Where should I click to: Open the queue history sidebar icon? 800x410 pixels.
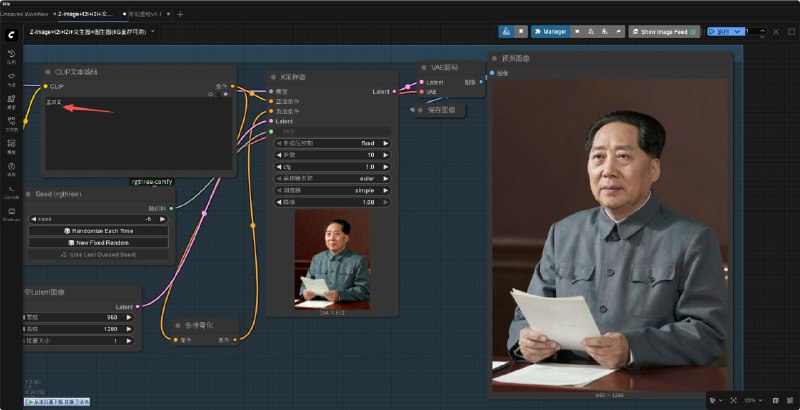coord(11,54)
